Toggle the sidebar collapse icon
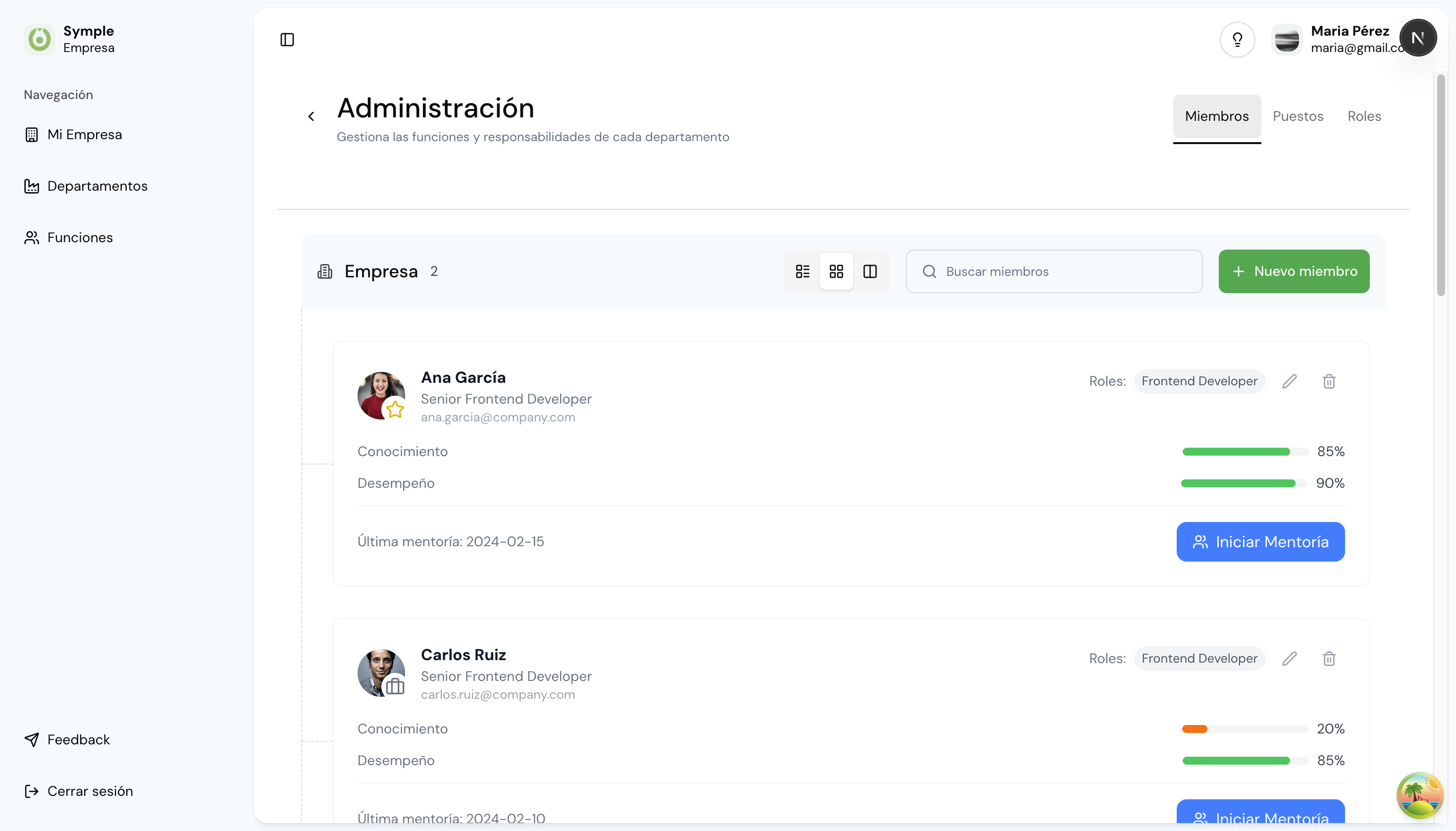Screen dimensions: 1456x831 287,40
